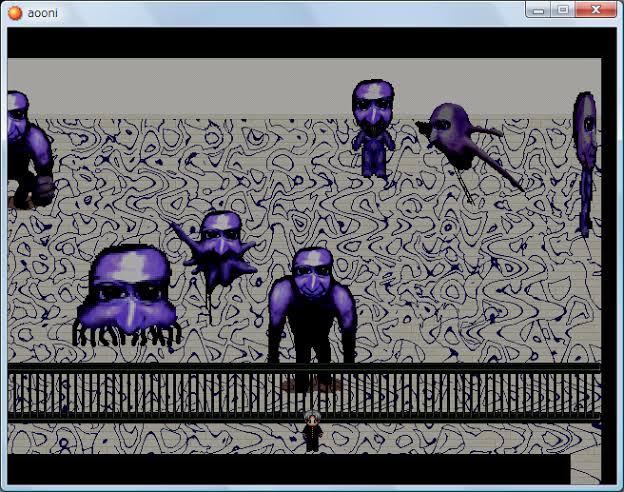This screenshot has width=624, height=492.
Task: Select the squid-like head monster with black tentacles
Action: click(128, 295)
